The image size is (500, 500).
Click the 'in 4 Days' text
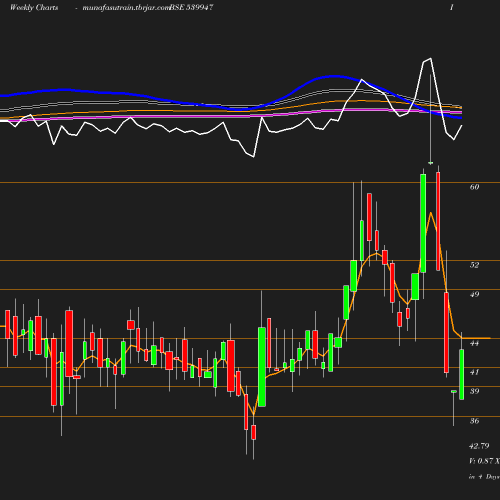point(484,477)
